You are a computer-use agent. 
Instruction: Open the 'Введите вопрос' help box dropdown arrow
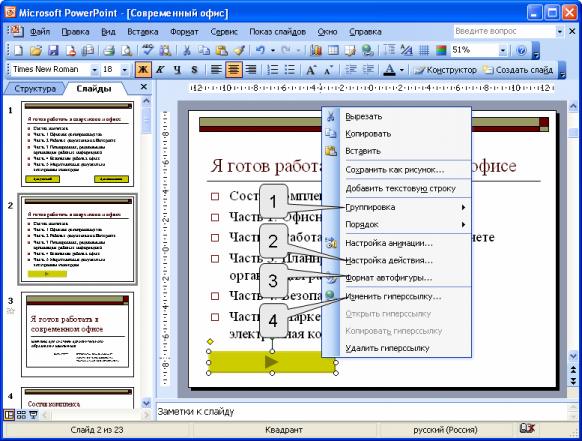point(560,32)
